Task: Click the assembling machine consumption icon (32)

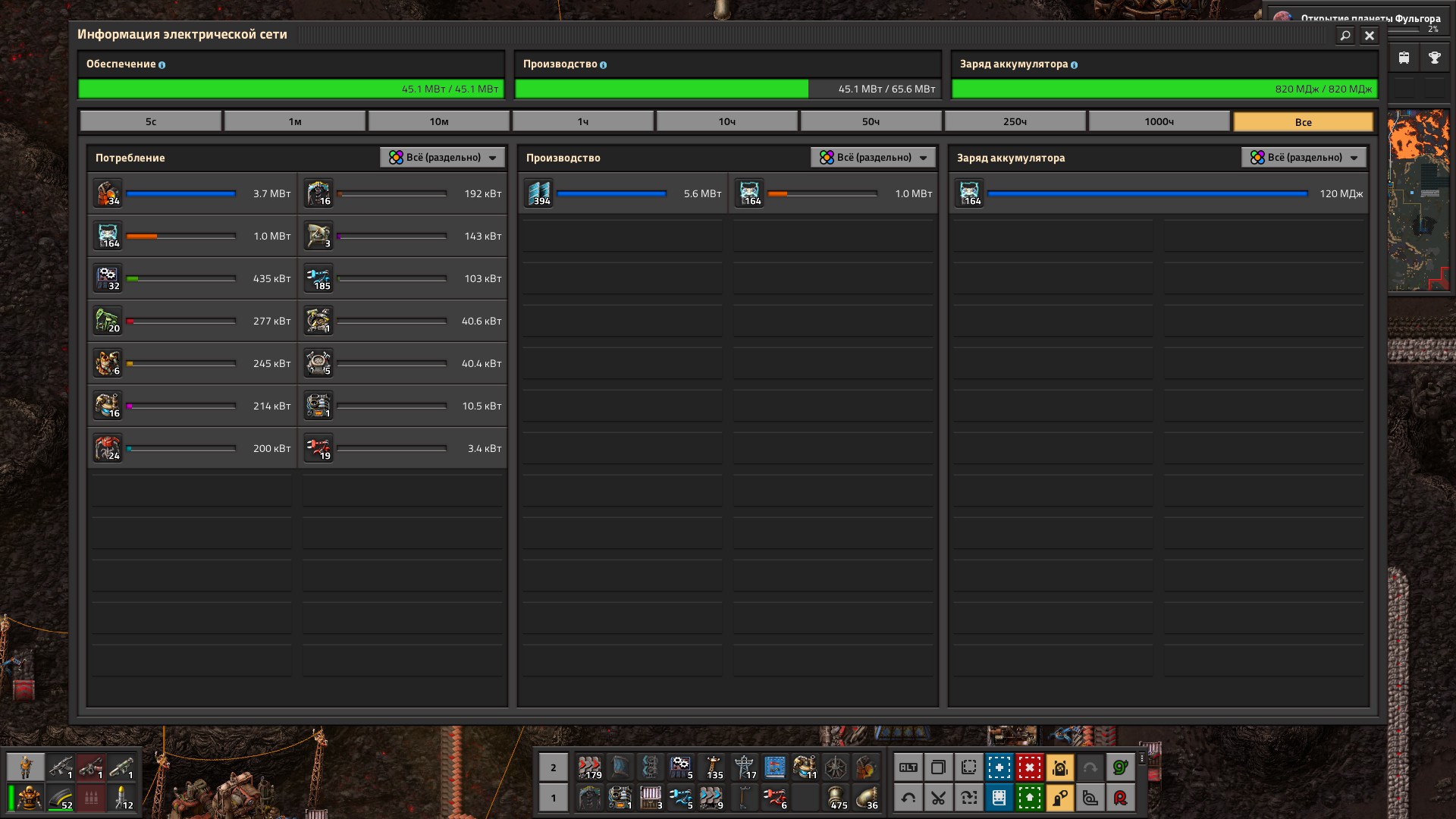Action: (x=108, y=278)
